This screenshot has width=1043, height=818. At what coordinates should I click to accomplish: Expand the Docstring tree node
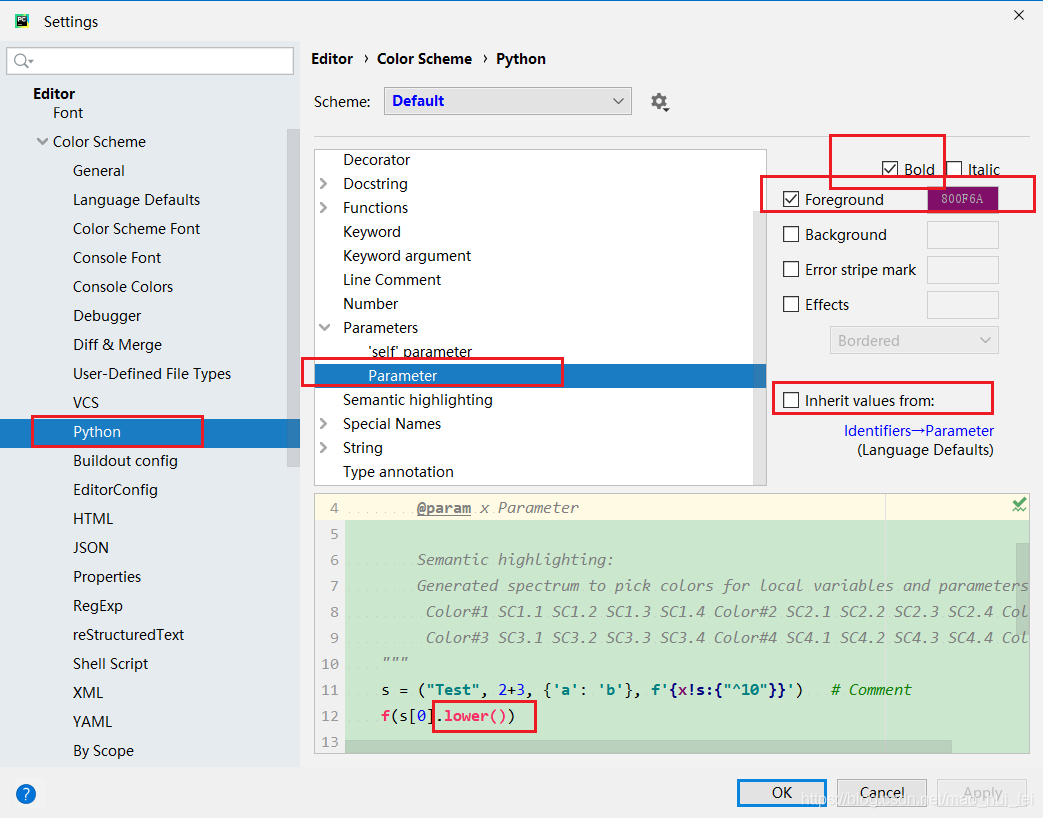tap(324, 183)
